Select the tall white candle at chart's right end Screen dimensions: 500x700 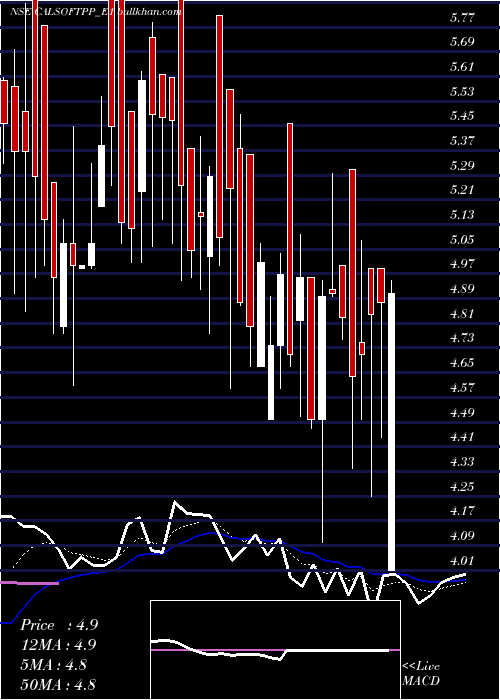tap(392, 432)
